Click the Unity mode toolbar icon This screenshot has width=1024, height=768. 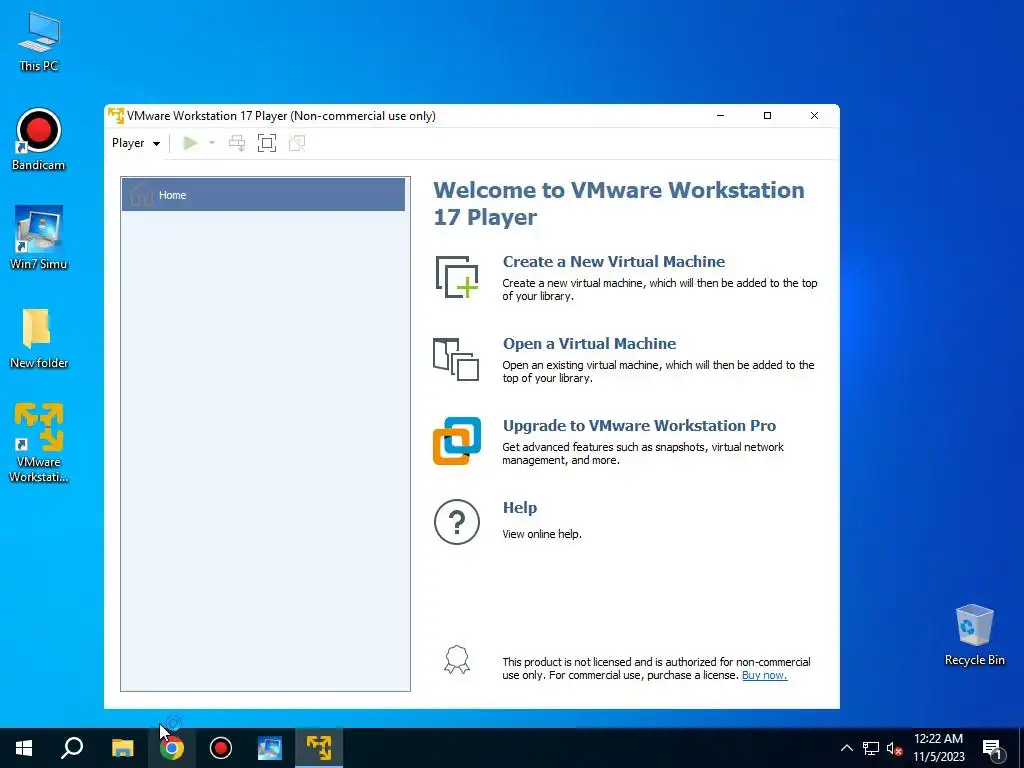pyautogui.click(x=297, y=143)
